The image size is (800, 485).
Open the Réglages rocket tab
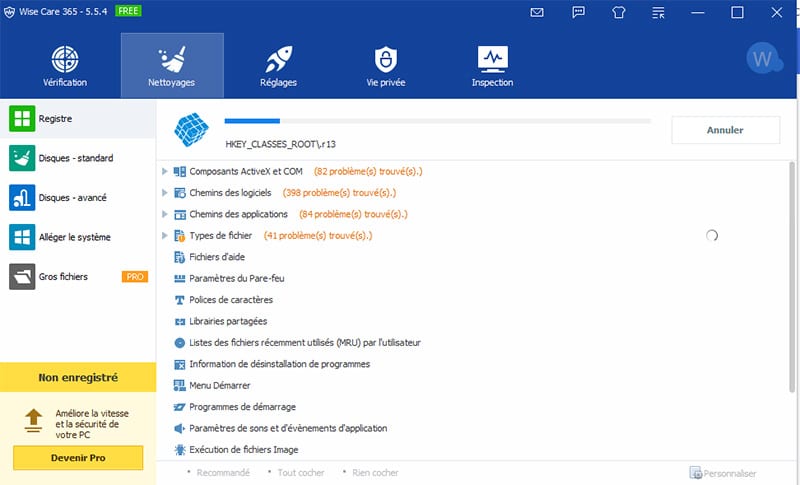(x=278, y=66)
